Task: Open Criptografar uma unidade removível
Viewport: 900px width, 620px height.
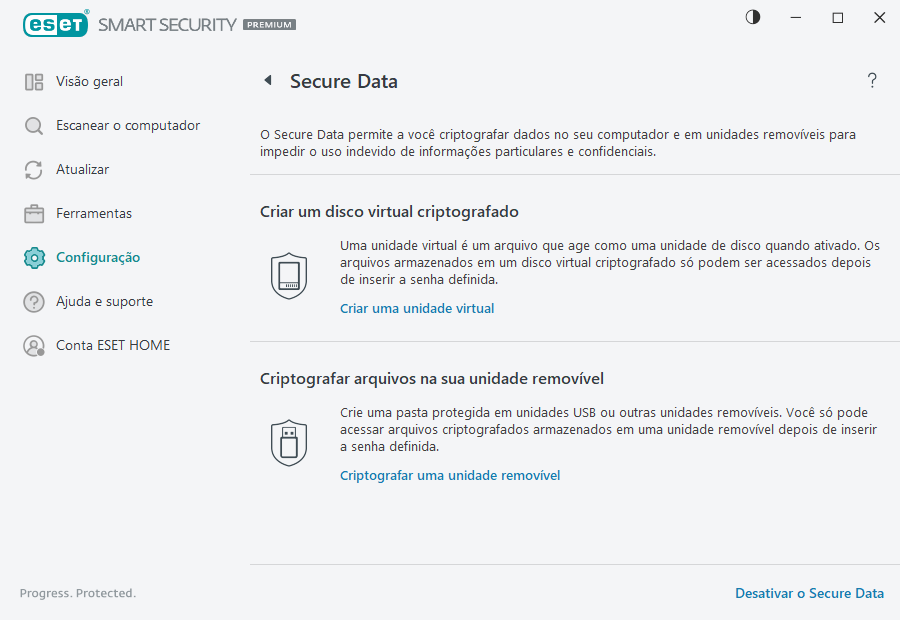Action: [x=450, y=475]
